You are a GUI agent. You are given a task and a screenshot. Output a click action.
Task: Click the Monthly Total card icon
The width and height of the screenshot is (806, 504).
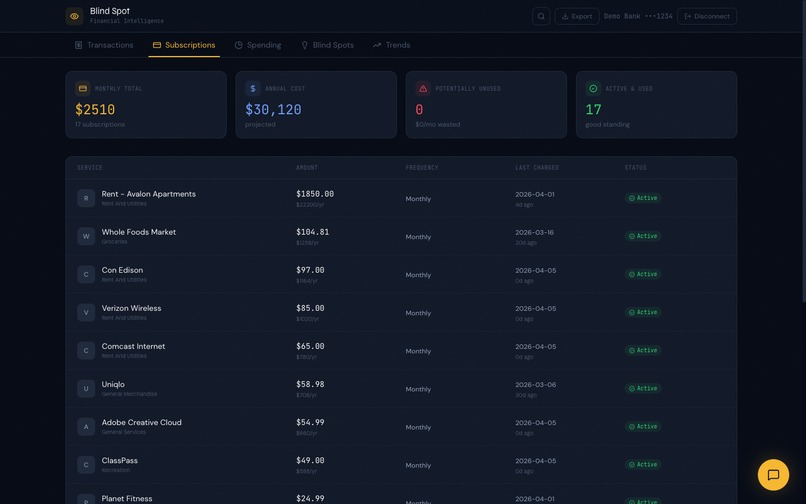tap(83, 88)
